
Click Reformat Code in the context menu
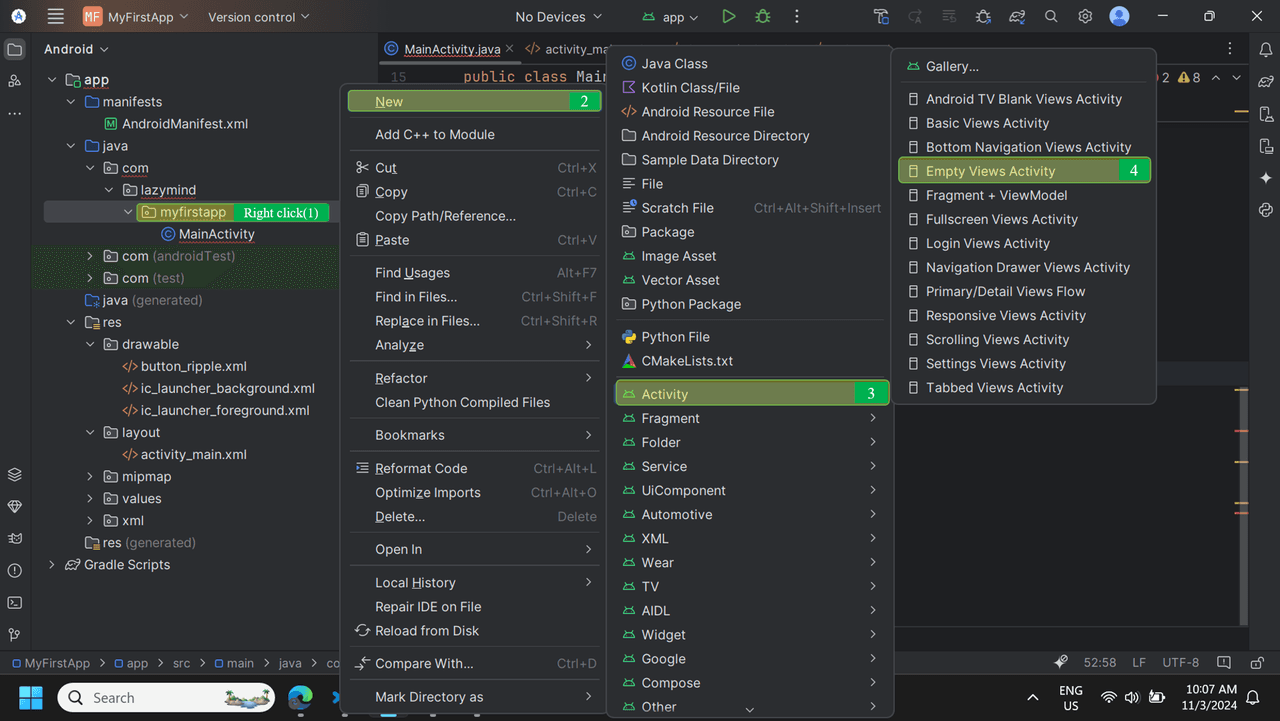(x=474, y=468)
